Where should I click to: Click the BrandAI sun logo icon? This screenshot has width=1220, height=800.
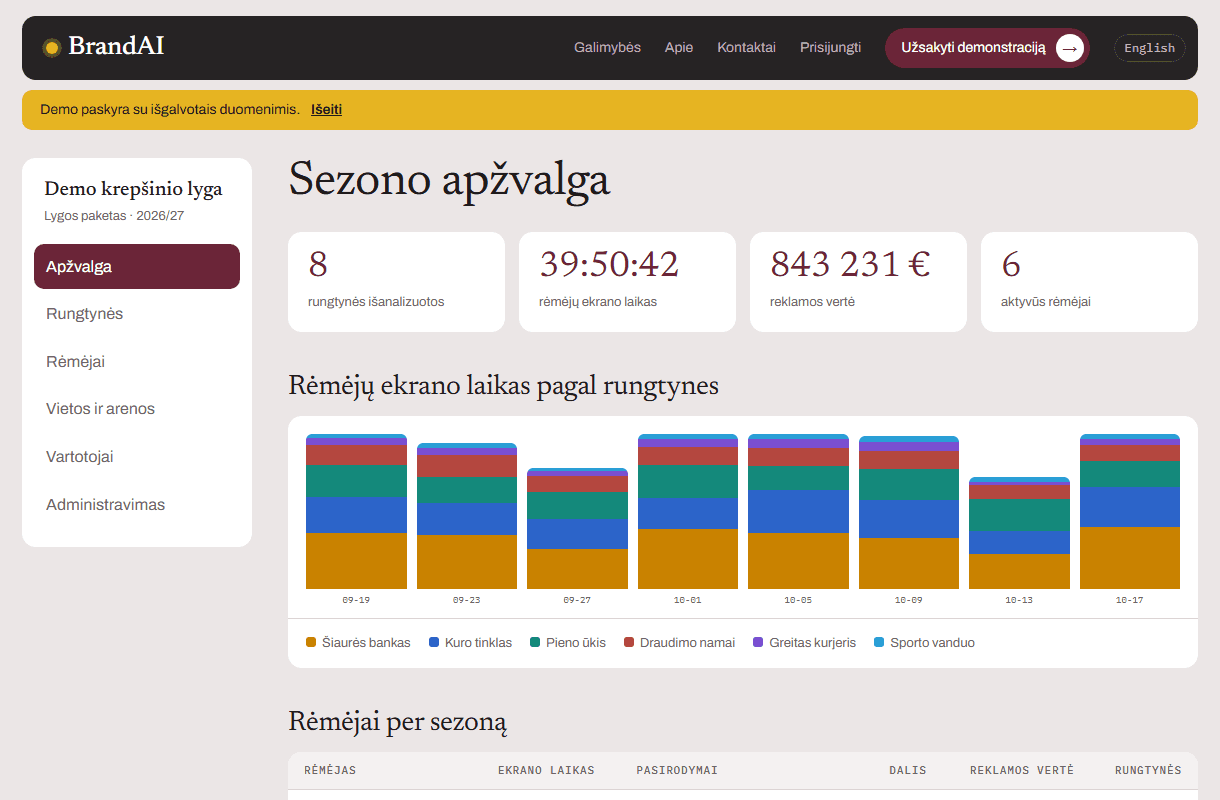pos(52,47)
